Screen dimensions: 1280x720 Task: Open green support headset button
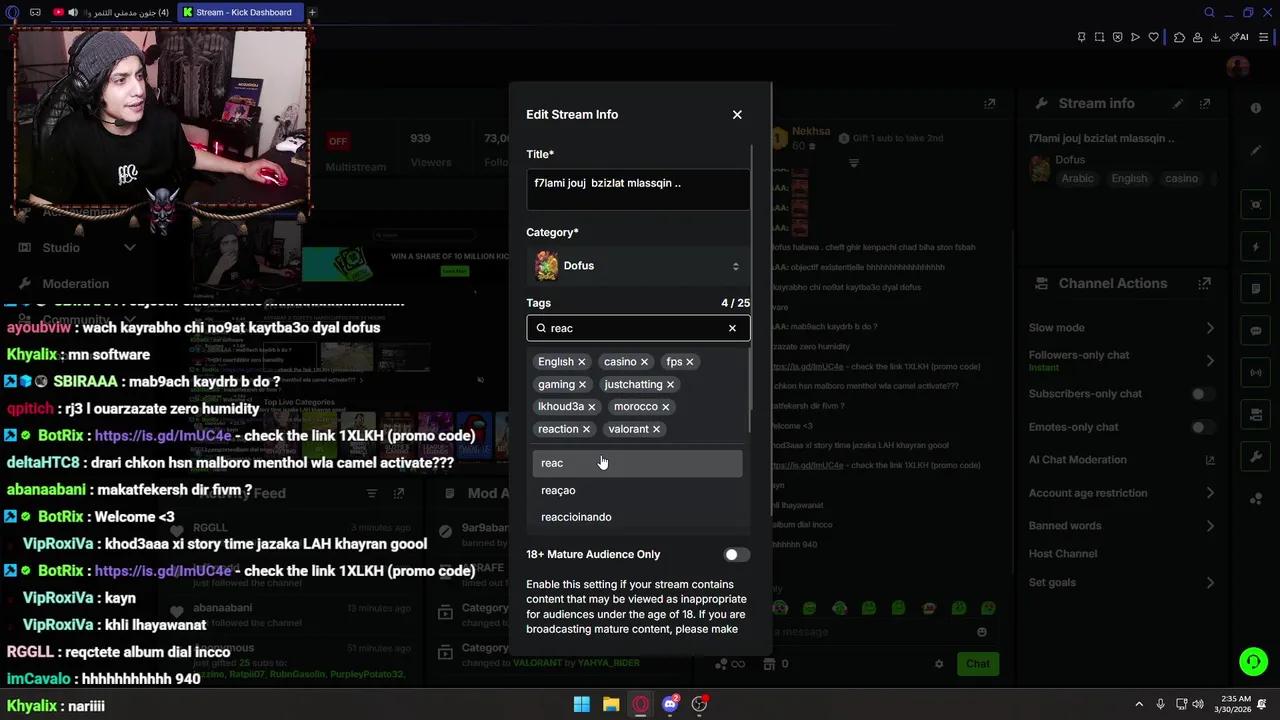(x=1252, y=662)
